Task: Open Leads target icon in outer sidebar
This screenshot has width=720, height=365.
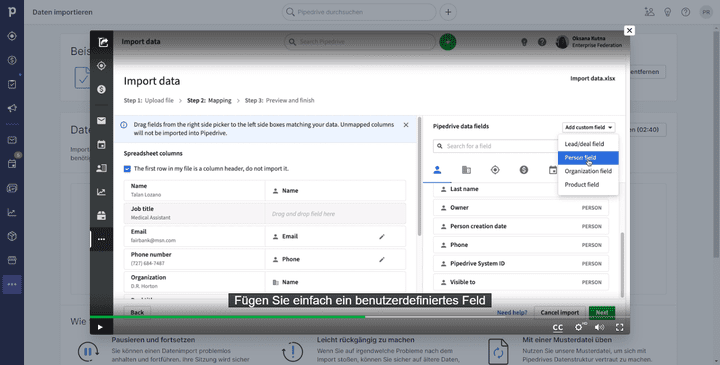Action: point(12,36)
